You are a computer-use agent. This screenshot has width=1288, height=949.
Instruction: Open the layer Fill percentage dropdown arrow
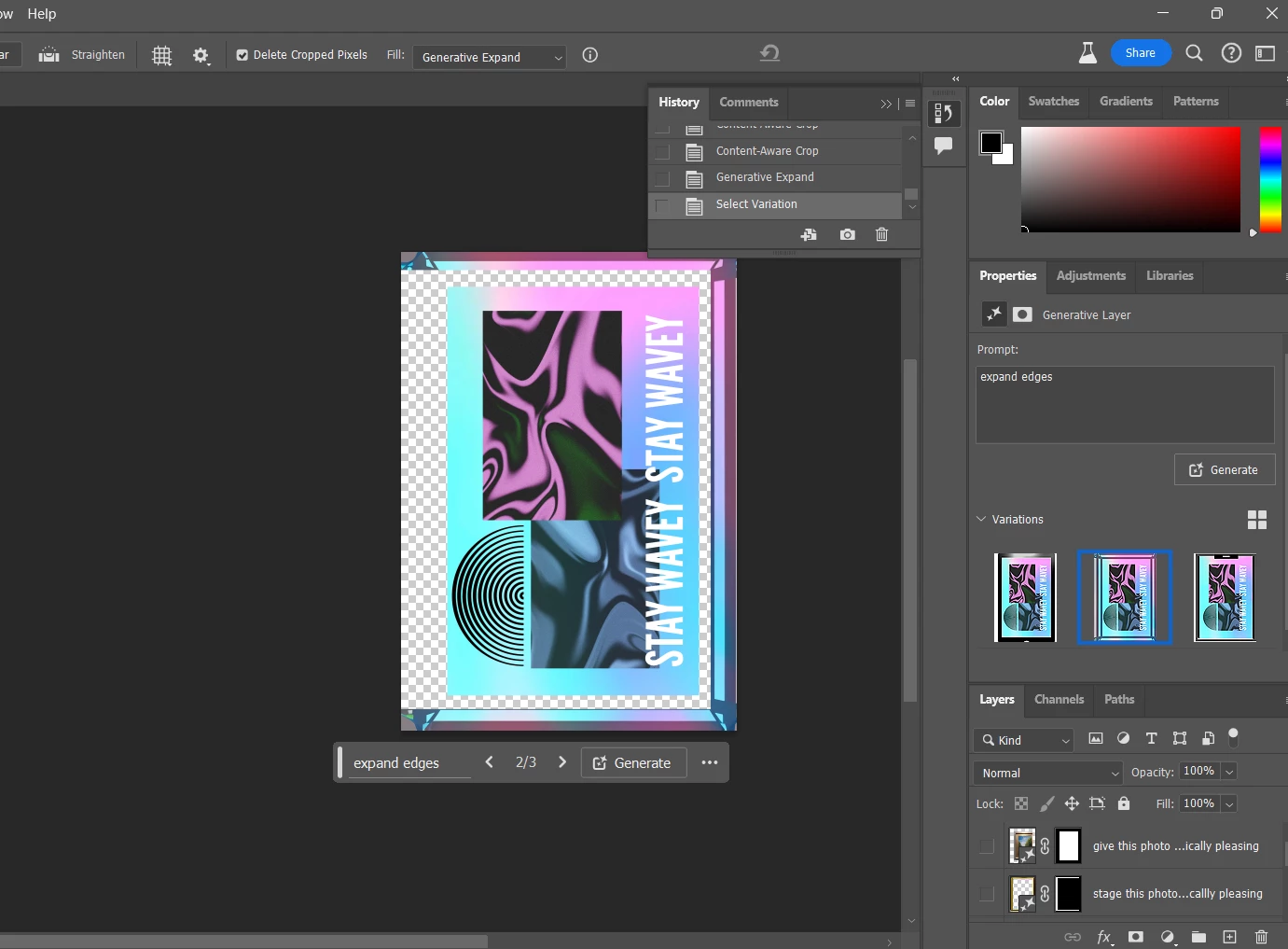click(x=1229, y=804)
